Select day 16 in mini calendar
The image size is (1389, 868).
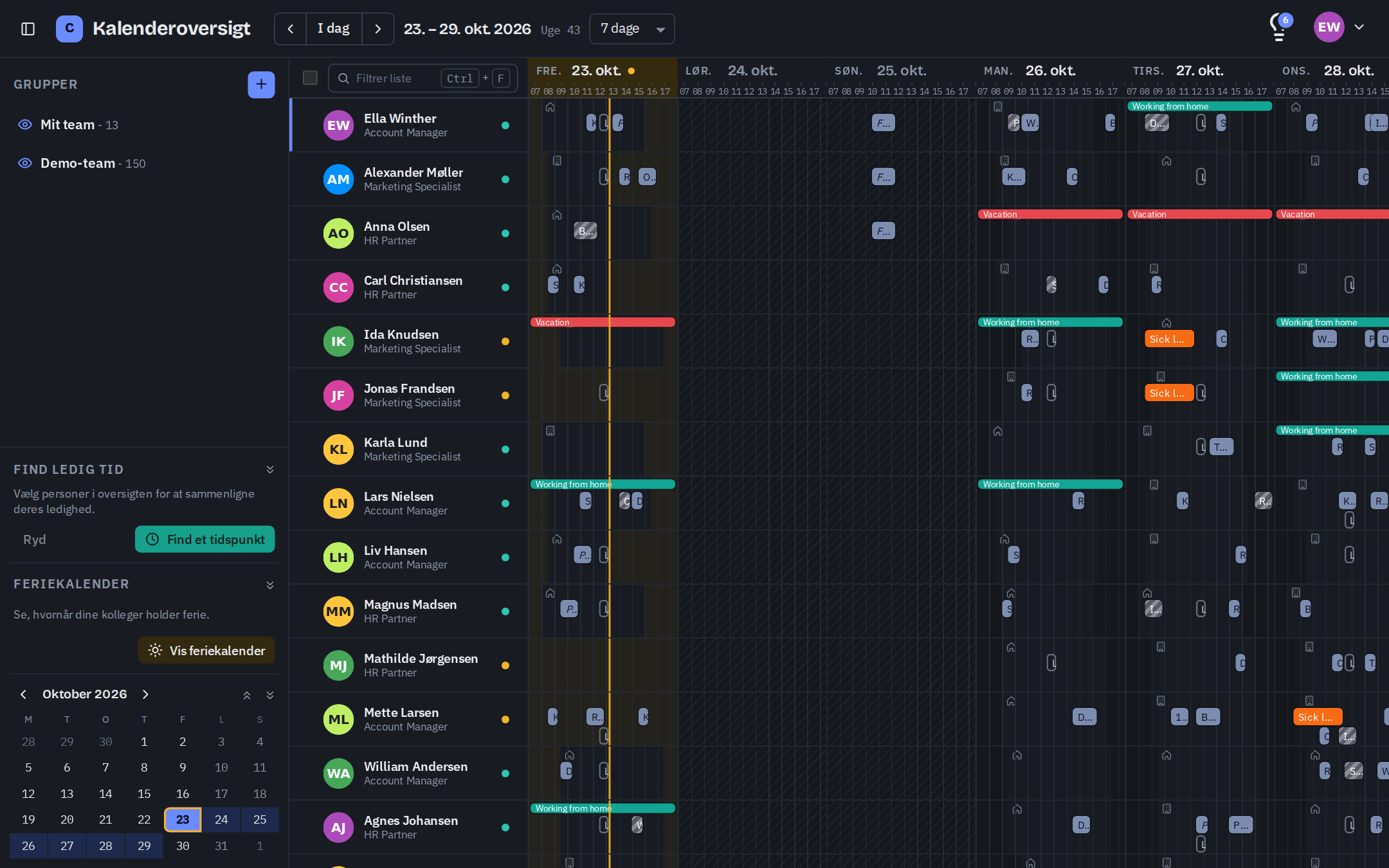183,794
